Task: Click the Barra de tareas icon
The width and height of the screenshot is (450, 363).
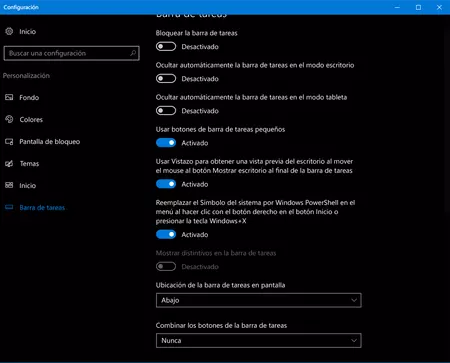Action: pyautogui.click(x=9, y=207)
